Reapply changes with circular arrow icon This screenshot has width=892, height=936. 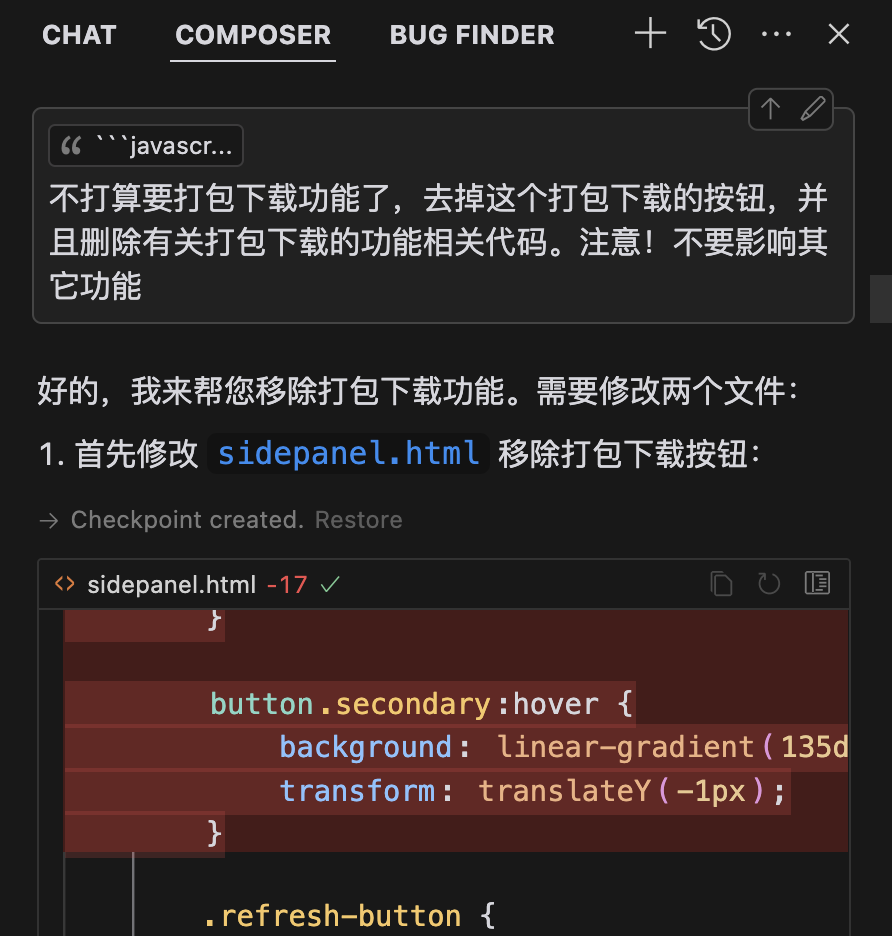[769, 583]
